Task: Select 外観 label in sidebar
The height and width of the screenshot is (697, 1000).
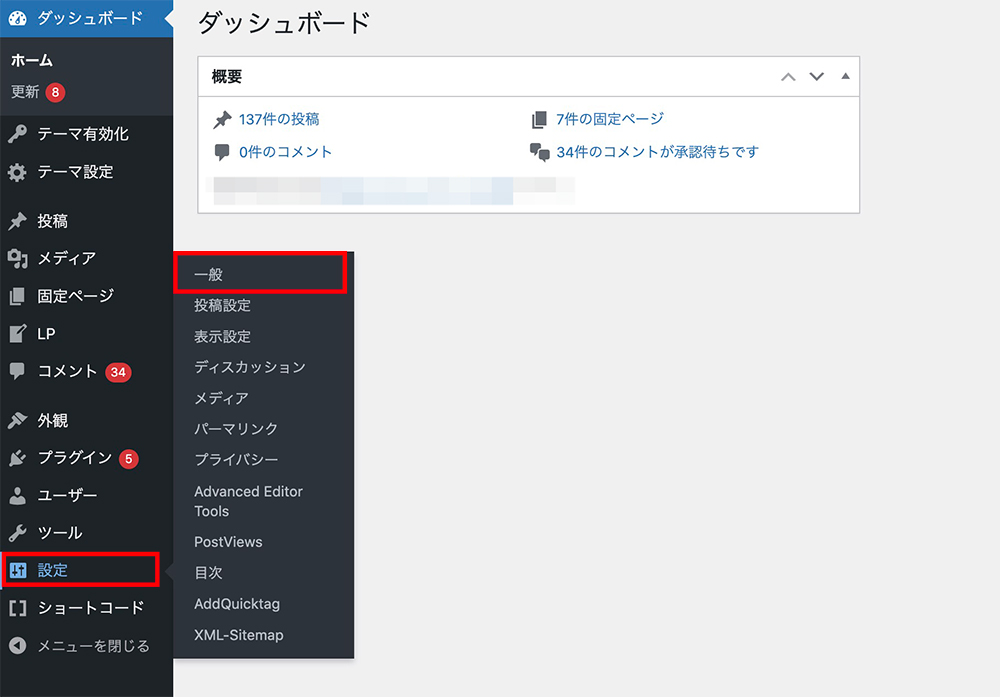Action: pos(52,420)
